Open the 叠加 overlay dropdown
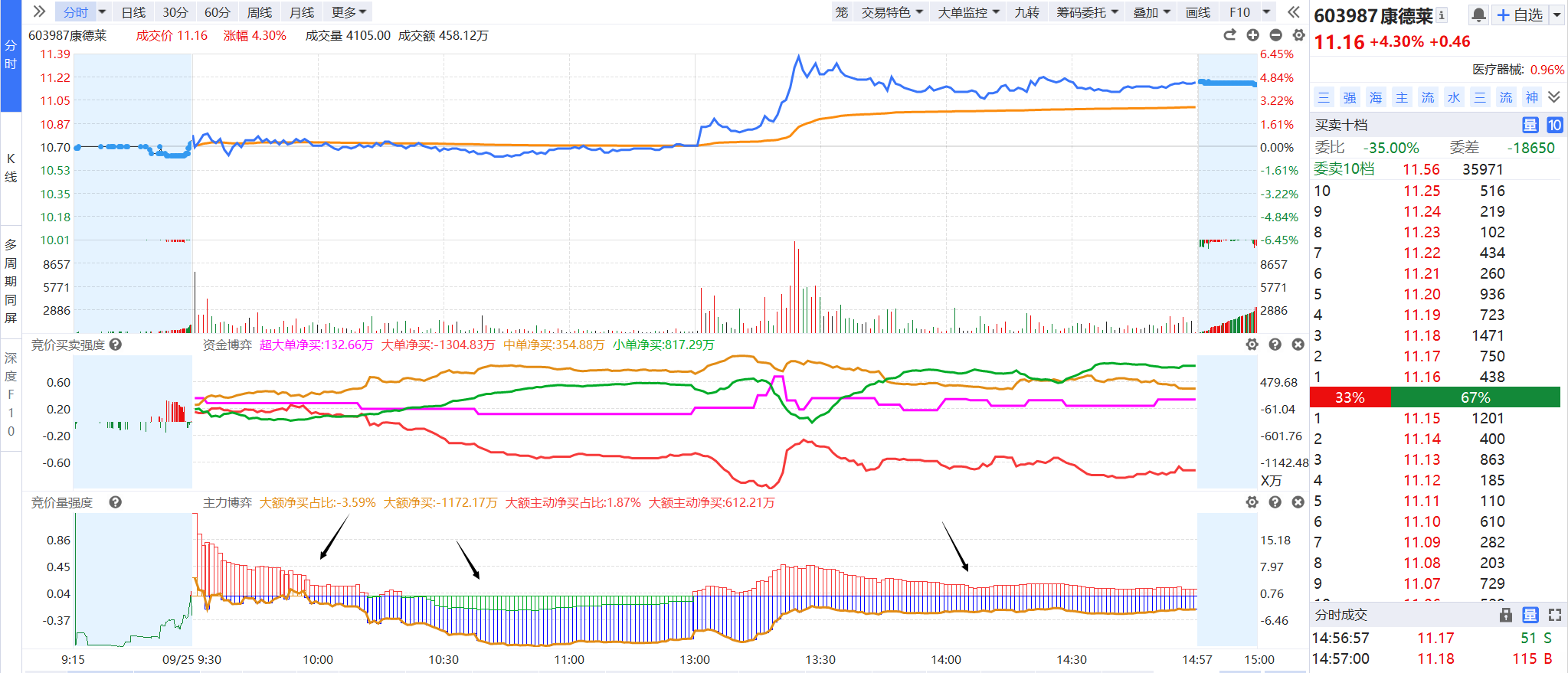The width and height of the screenshot is (1568, 673). coord(1152,12)
